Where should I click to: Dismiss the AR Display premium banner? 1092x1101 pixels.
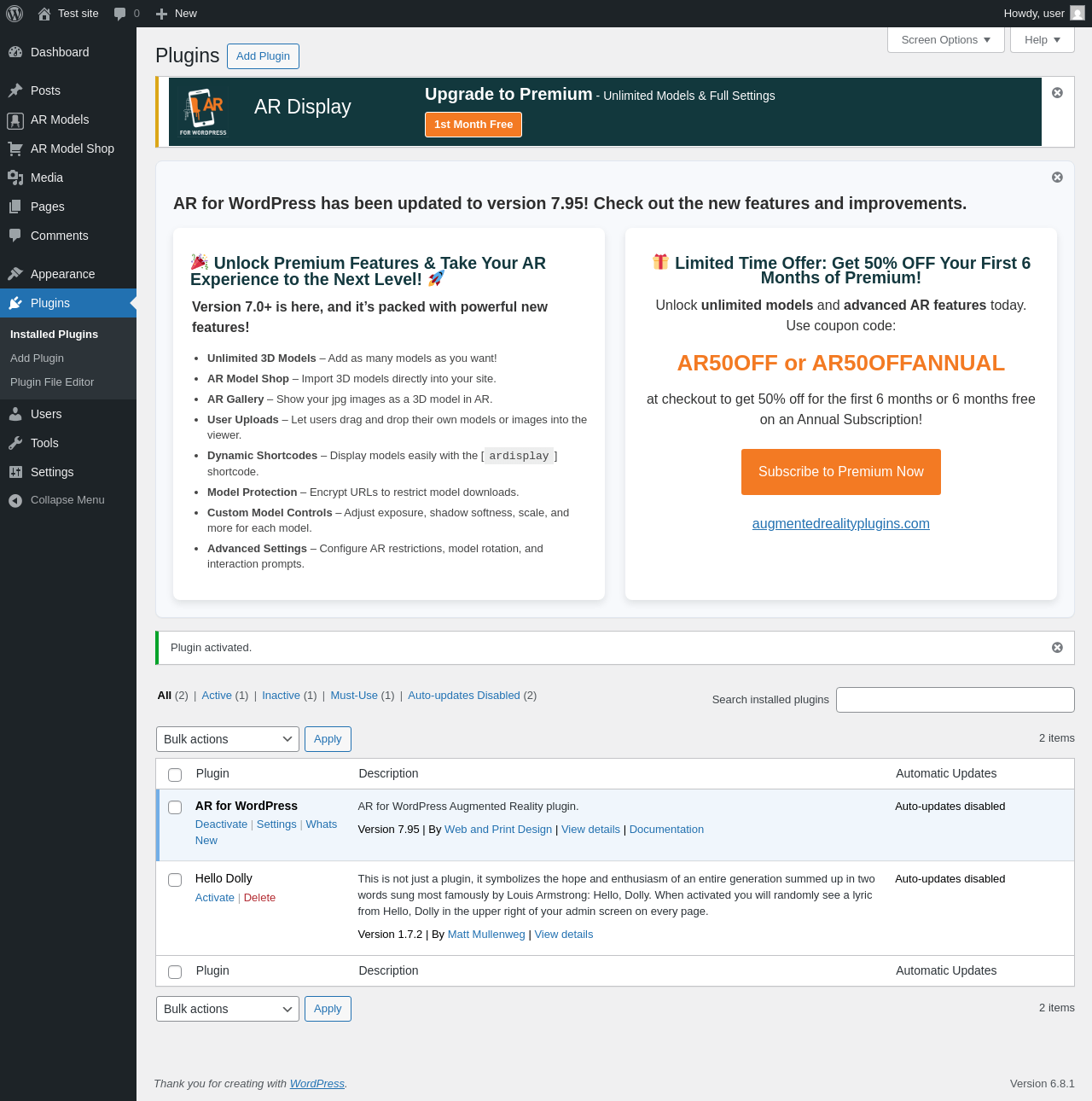[1057, 92]
